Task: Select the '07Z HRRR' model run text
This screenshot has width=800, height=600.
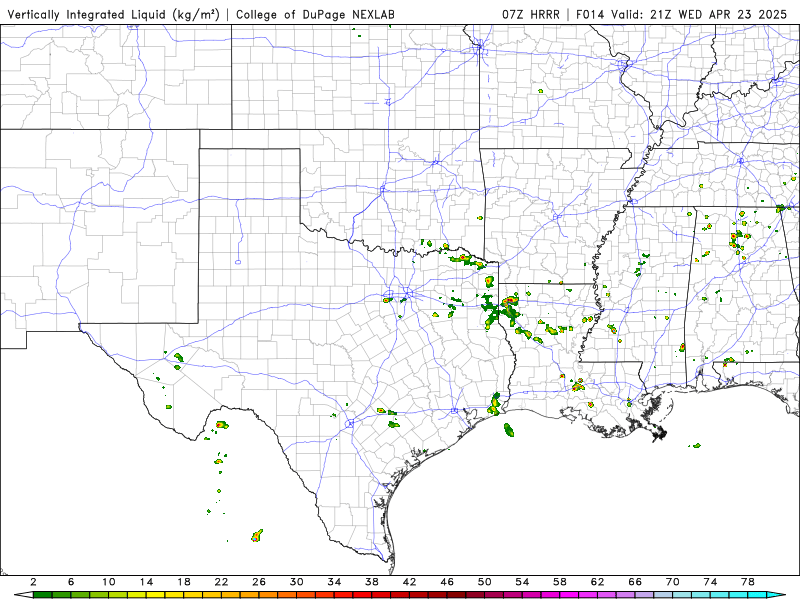Action: [531, 14]
